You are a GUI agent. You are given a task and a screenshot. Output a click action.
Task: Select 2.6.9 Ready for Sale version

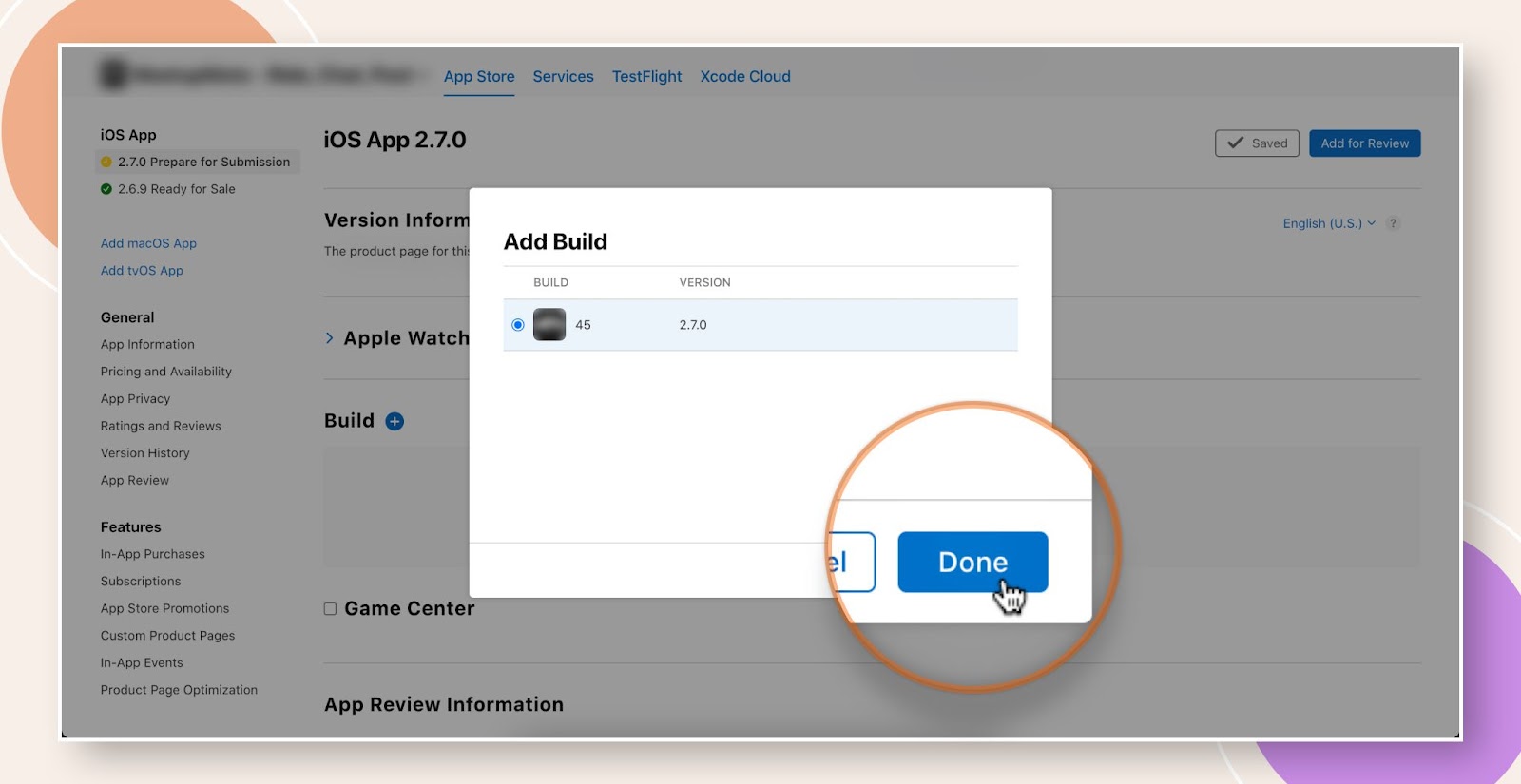click(168, 189)
